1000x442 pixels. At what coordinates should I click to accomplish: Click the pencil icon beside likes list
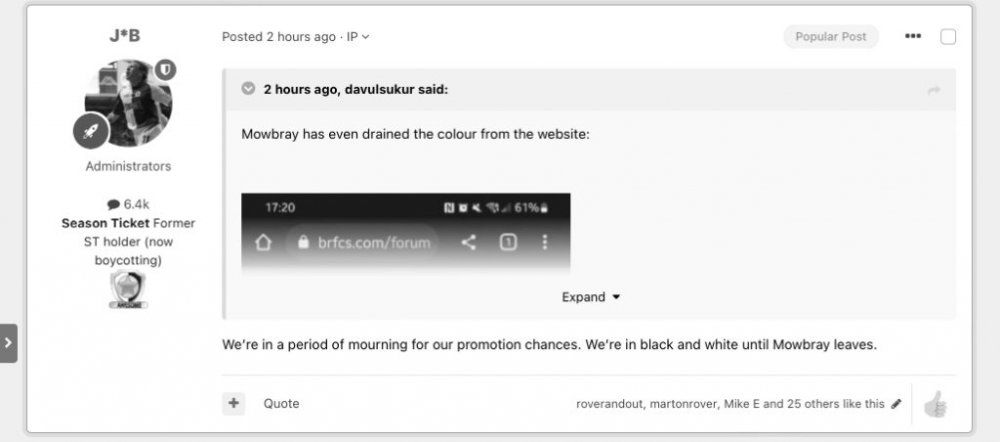coord(896,404)
